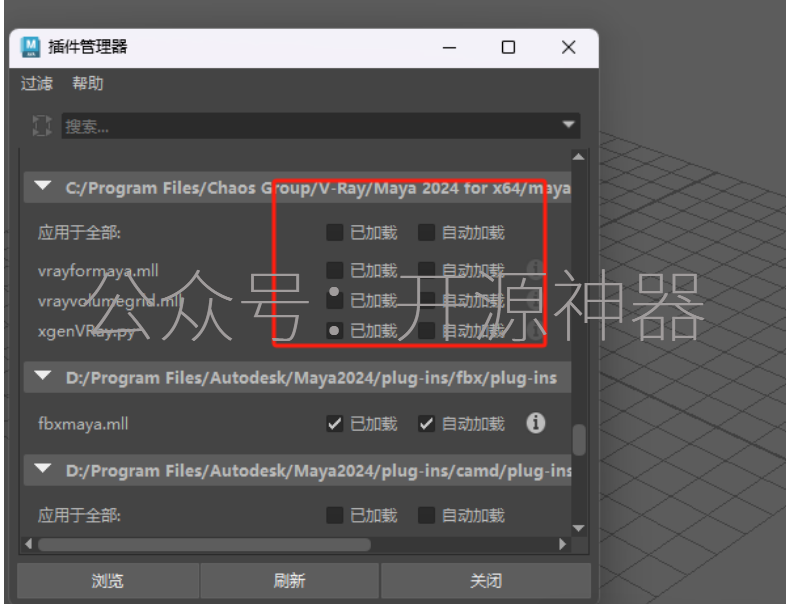Enable 已加载 for vrayvolumegrid.mll
The height and width of the screenshot is (604, 786).
coord(334,300)
